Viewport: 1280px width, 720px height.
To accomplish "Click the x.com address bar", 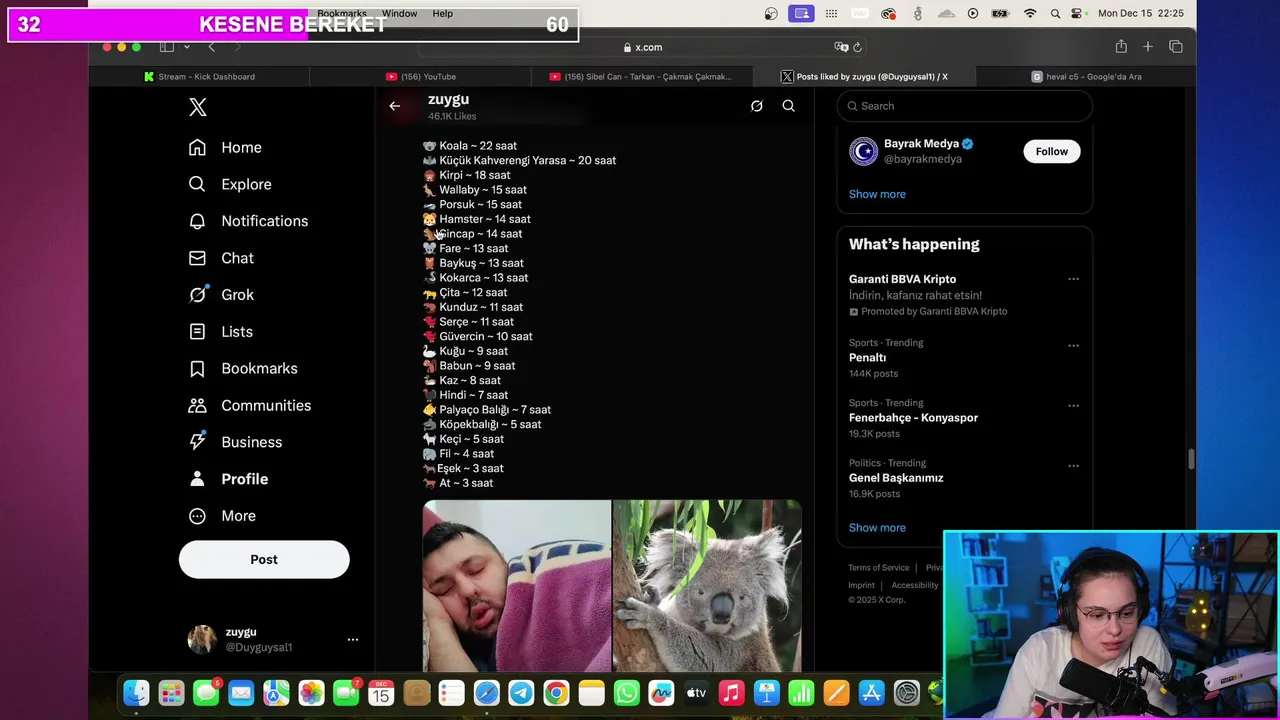I will (x=642, y=47).
